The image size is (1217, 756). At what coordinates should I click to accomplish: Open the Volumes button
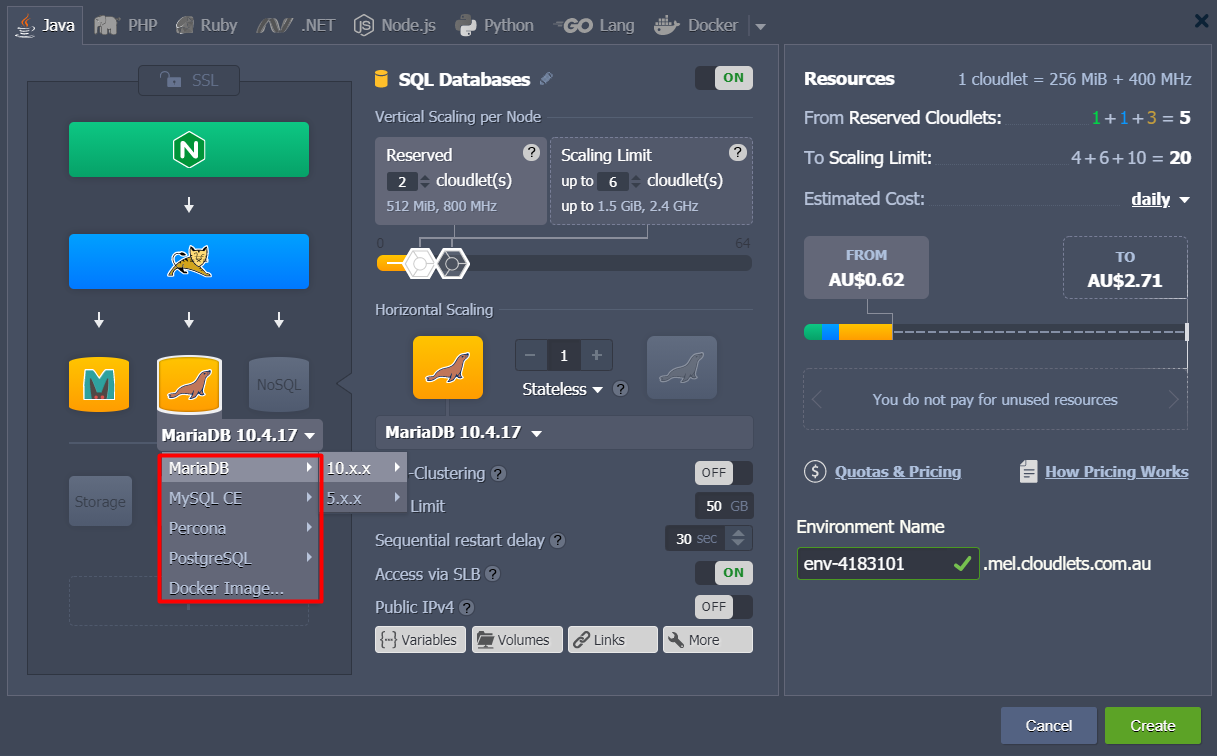click(517, 640)
